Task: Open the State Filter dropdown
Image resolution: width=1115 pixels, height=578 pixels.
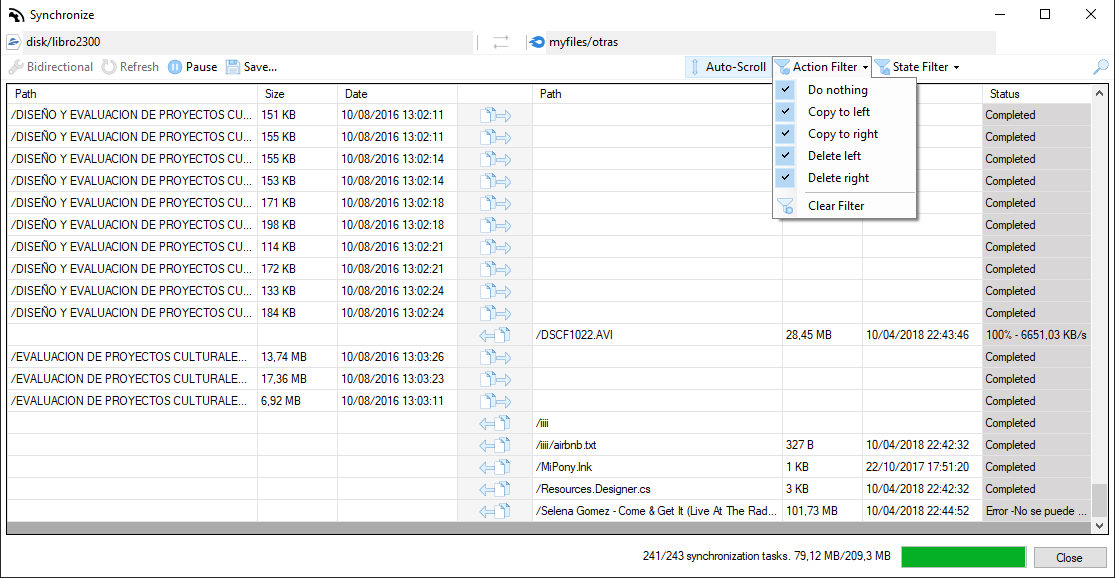Action: pos(917,67)
